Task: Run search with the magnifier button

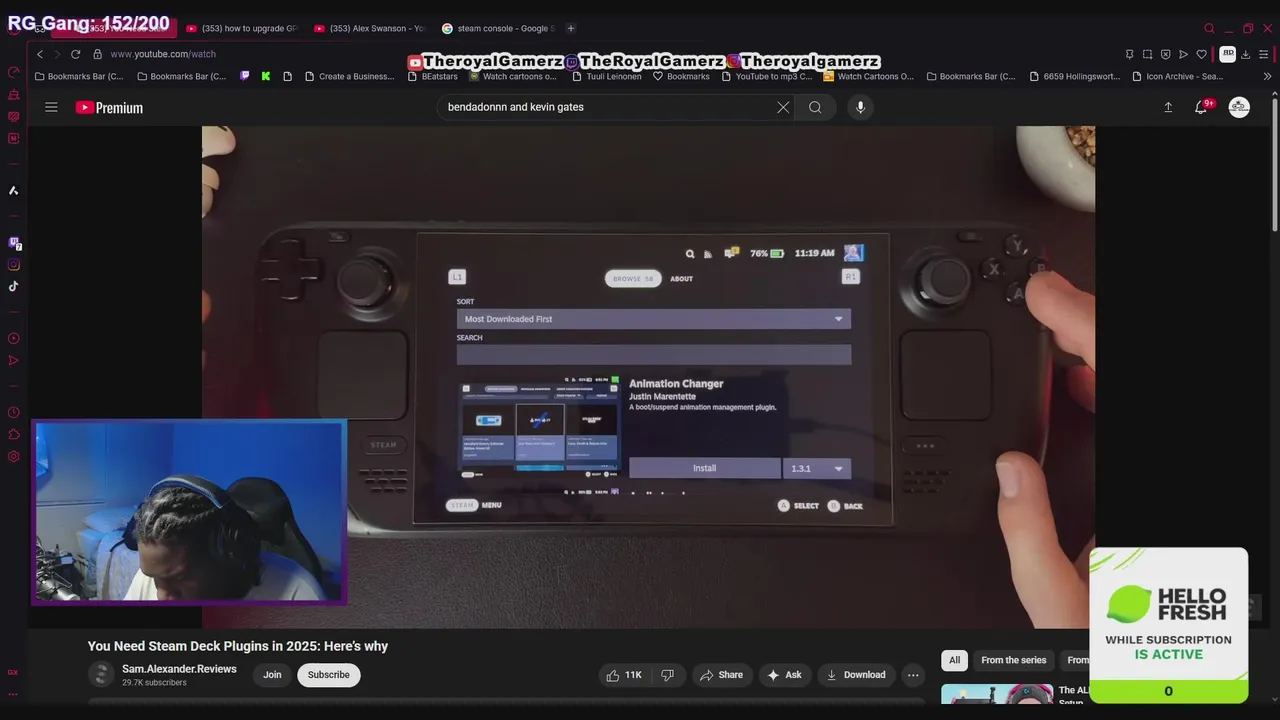Action: click(815, 107)
